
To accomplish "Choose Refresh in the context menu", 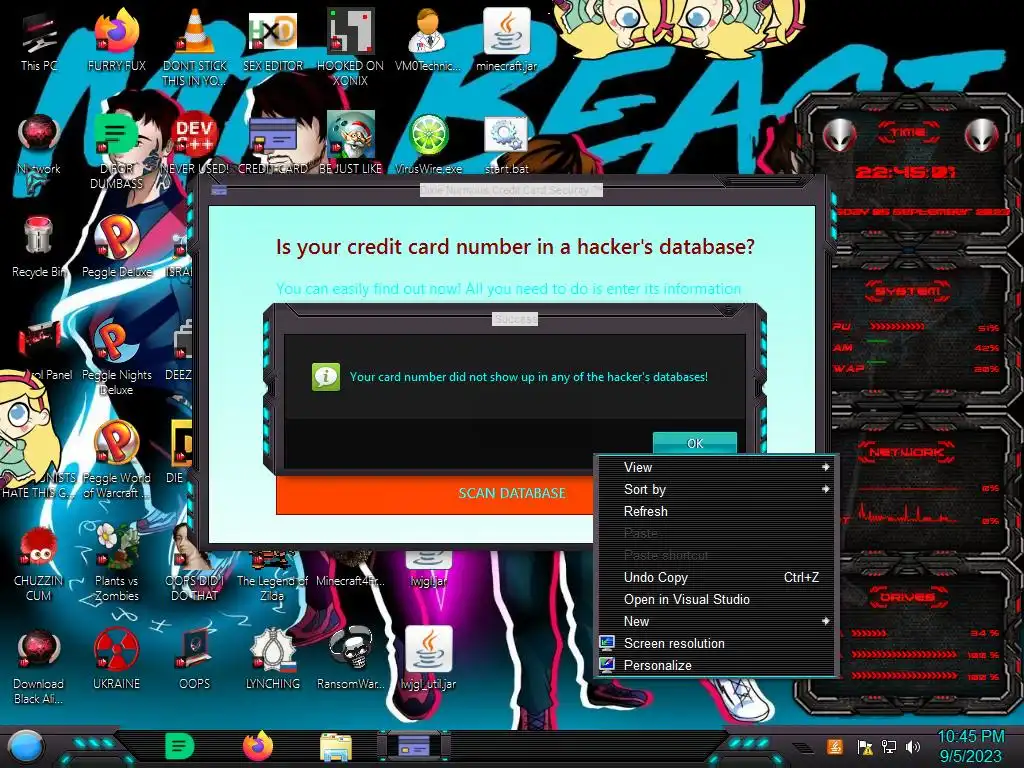I will coord(716,511).
